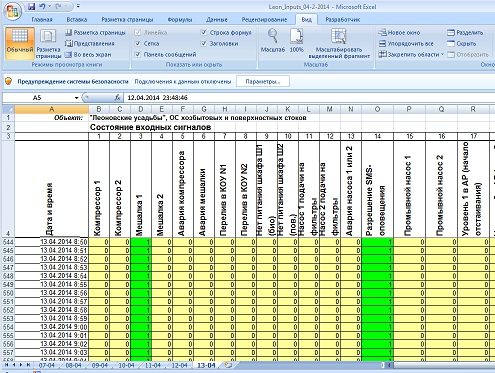
Task: Select cell with 13.04.2014 9:00
Action: 51,327
